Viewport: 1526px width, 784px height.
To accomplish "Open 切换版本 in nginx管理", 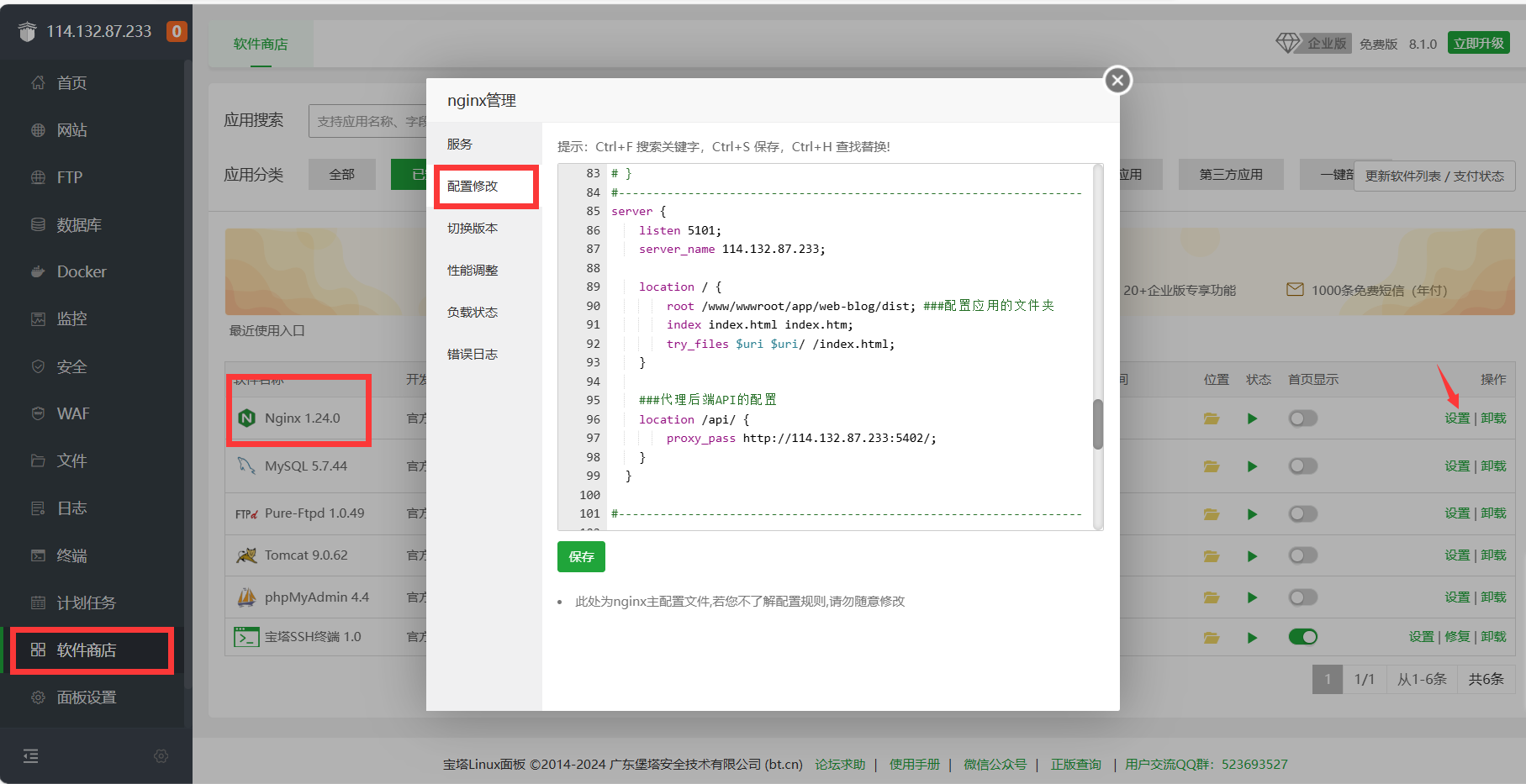I will 473,229.
